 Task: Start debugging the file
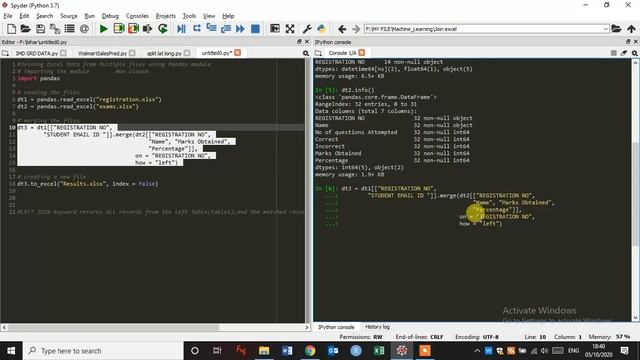point(181,29)
